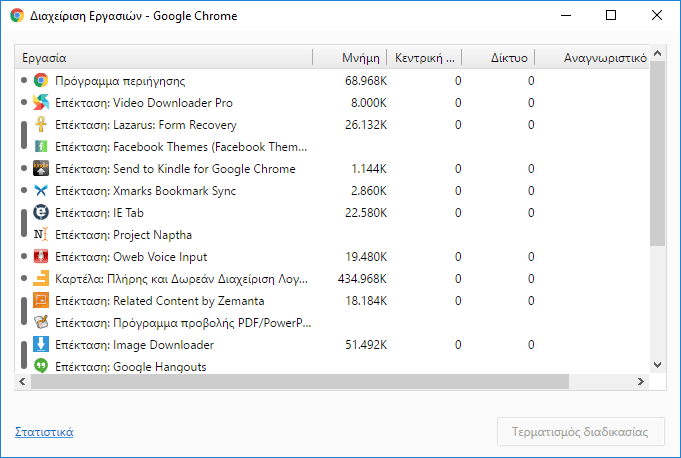This screenshot has height=458, width=681.
Task: Select the Επέκταση: Image Downloader row
Action: pos(332,344)
